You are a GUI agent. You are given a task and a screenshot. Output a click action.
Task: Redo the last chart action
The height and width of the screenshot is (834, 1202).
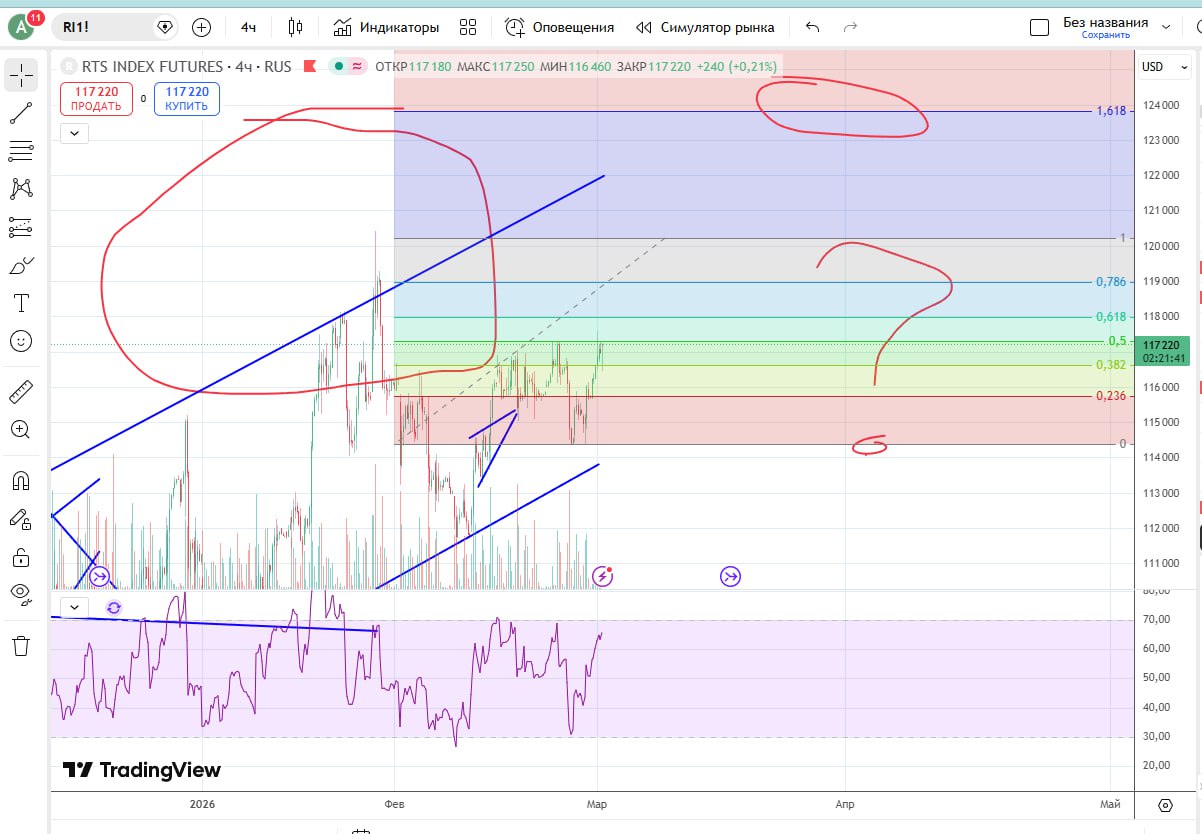tap(850, 27)
